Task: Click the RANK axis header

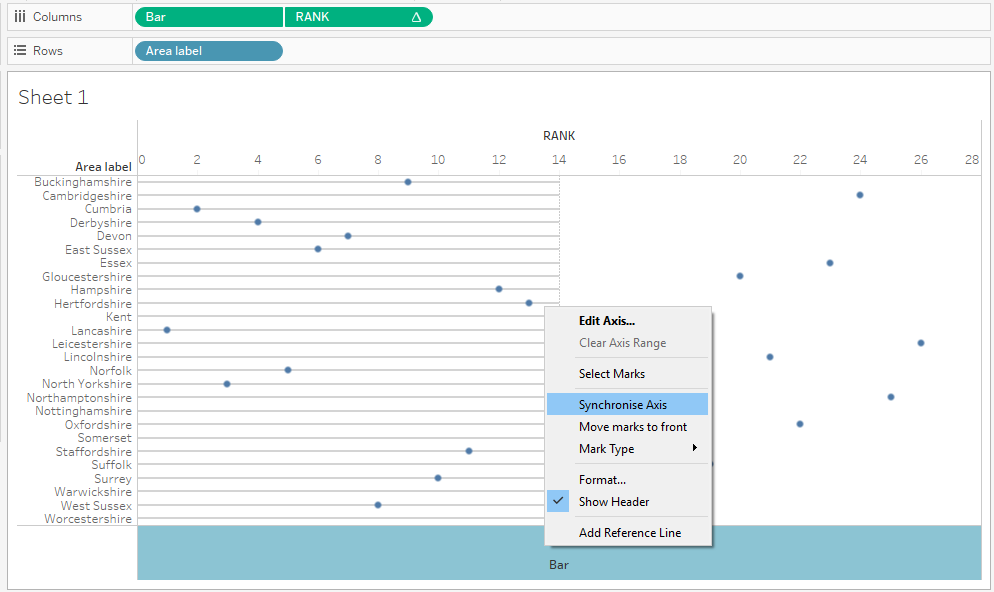Action: (558, 135)
